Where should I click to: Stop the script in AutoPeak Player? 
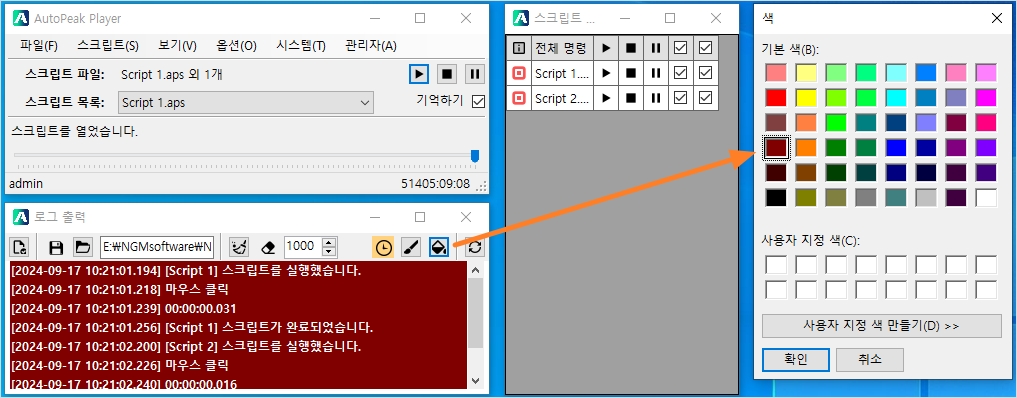pos(446,74)
